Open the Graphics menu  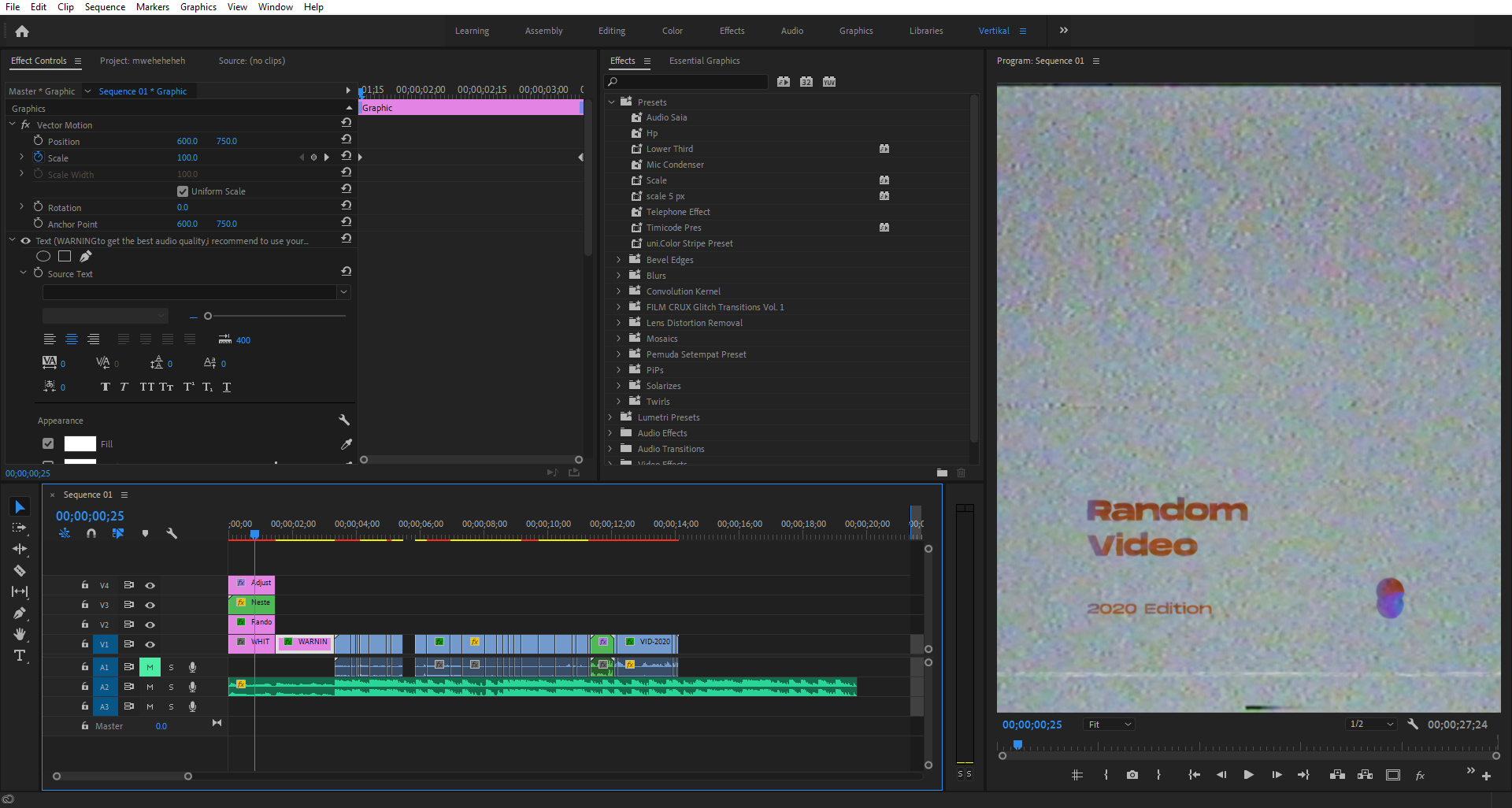click(198, 7)
